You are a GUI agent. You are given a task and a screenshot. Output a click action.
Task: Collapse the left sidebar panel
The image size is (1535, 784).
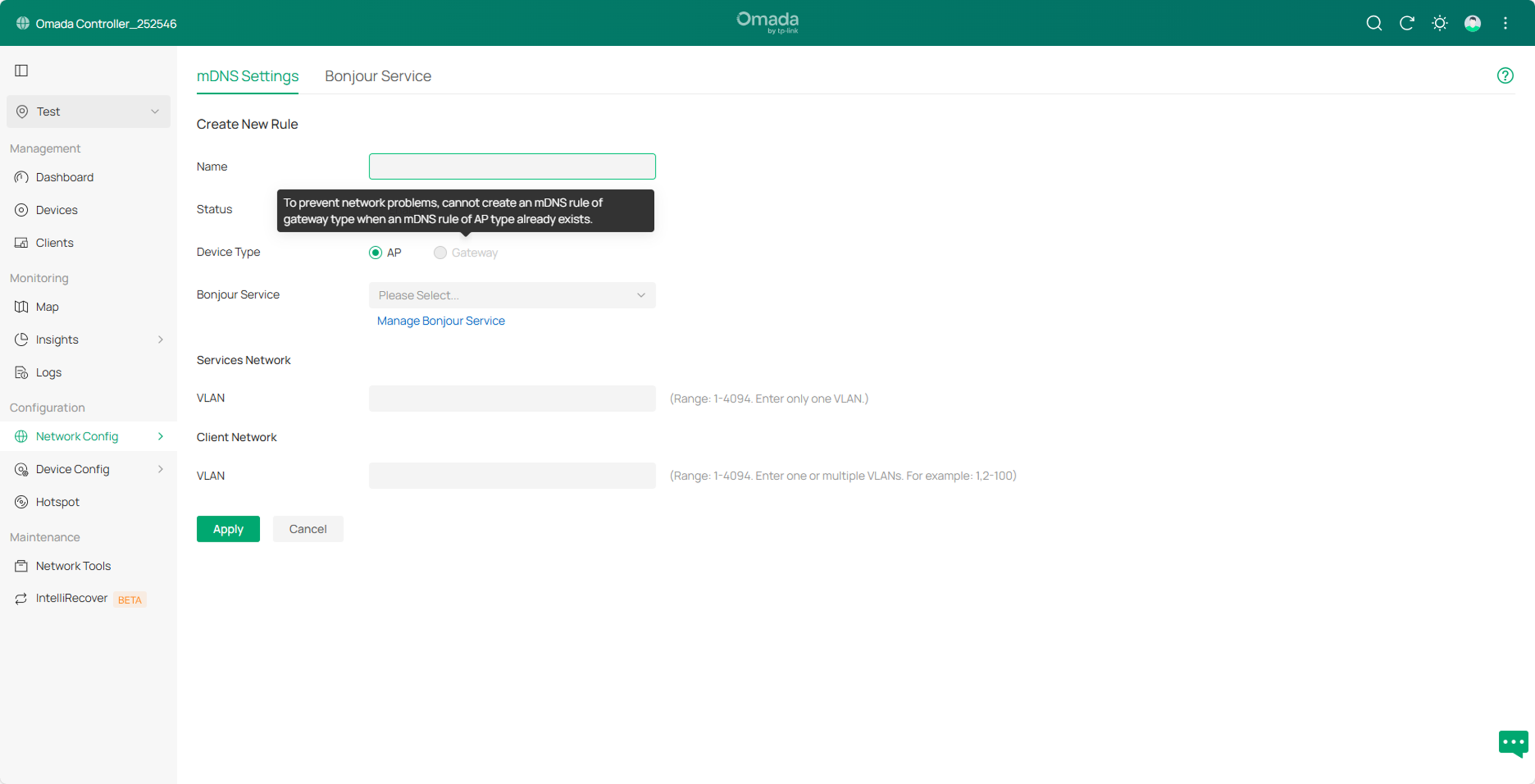(x=22, y=70)
